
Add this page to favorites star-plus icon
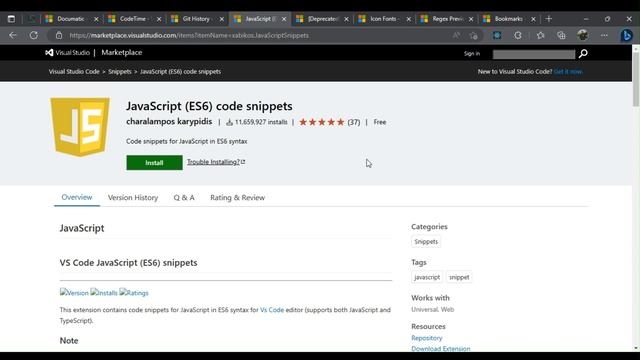(x=473, y=36)
